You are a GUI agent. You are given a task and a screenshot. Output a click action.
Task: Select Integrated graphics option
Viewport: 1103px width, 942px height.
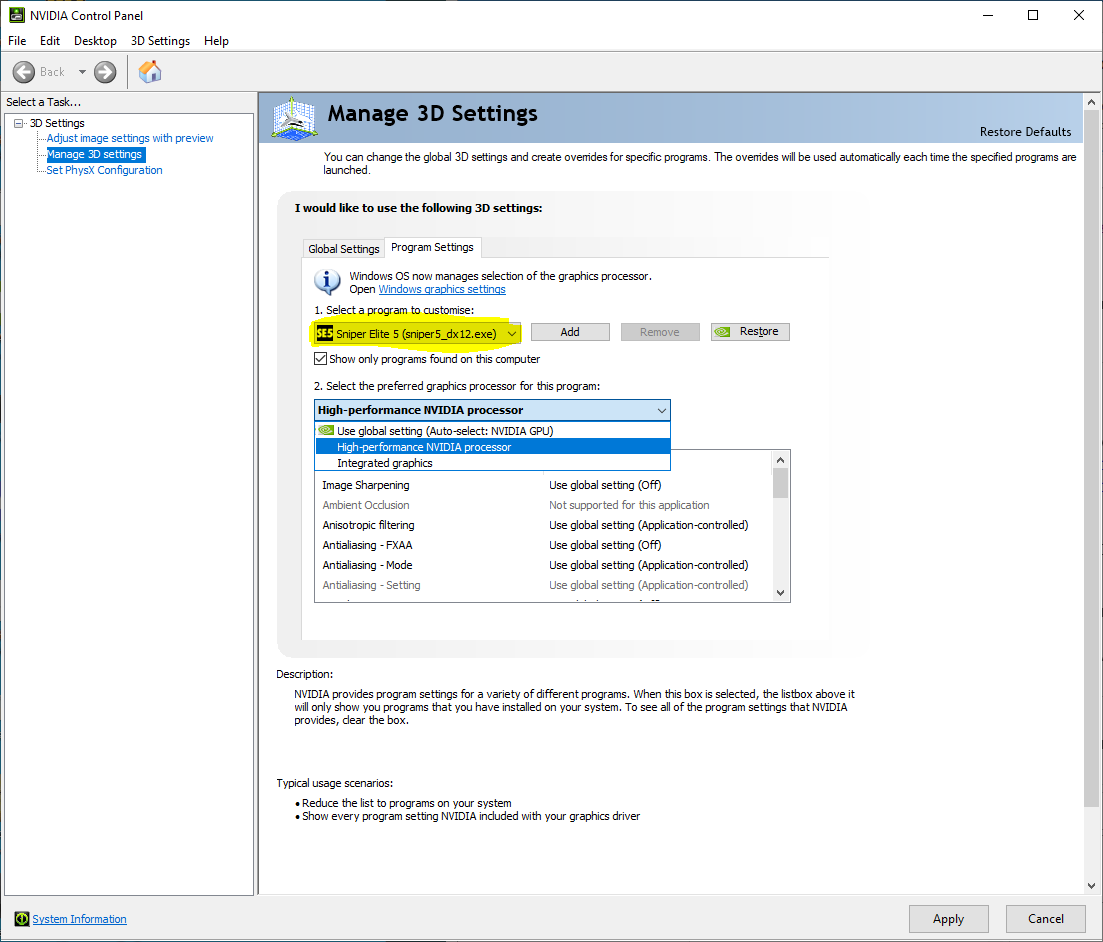point(385,463)
